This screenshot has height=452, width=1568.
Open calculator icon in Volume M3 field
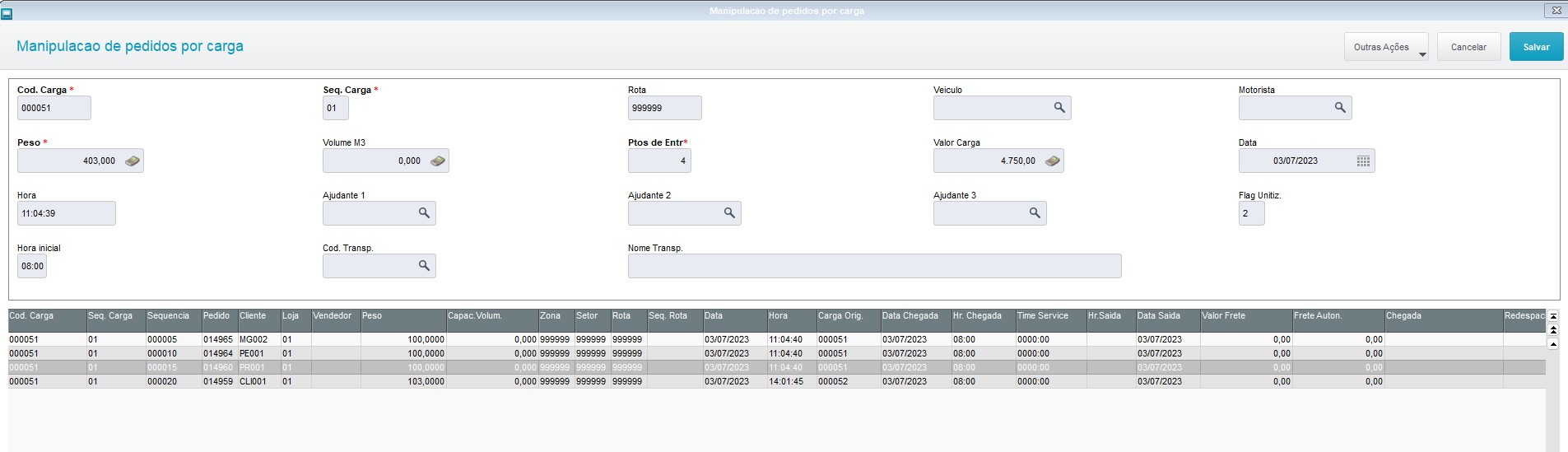pyautogui.click(x=438, y=161)
